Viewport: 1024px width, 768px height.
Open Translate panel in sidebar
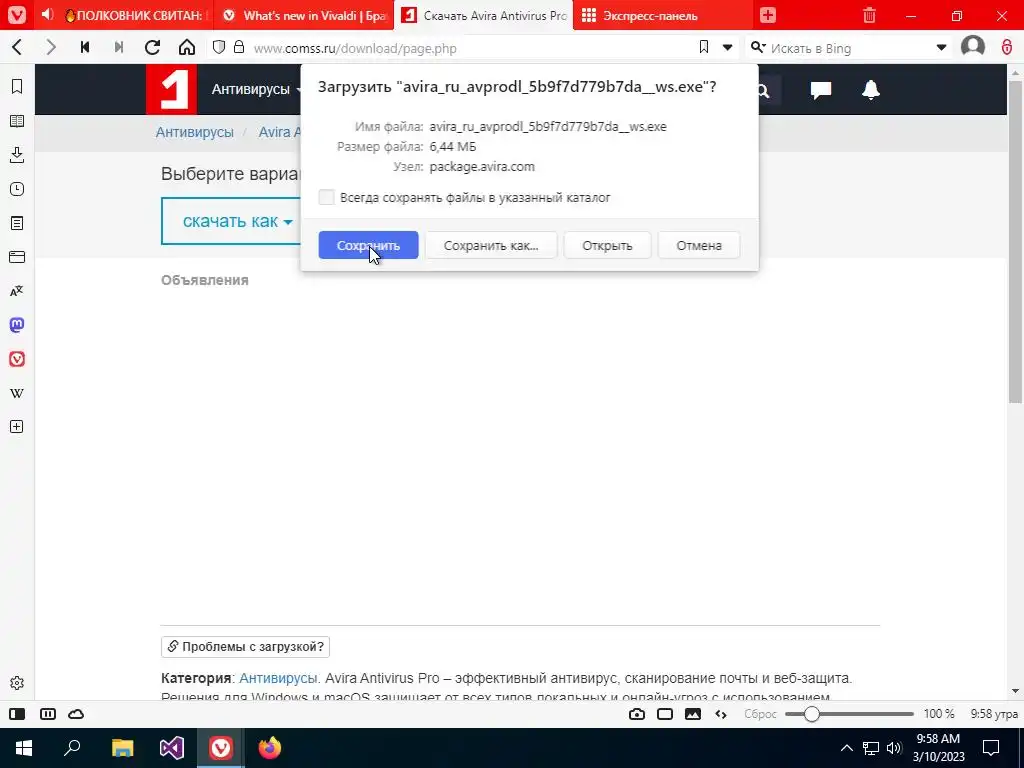pos(17,291)
